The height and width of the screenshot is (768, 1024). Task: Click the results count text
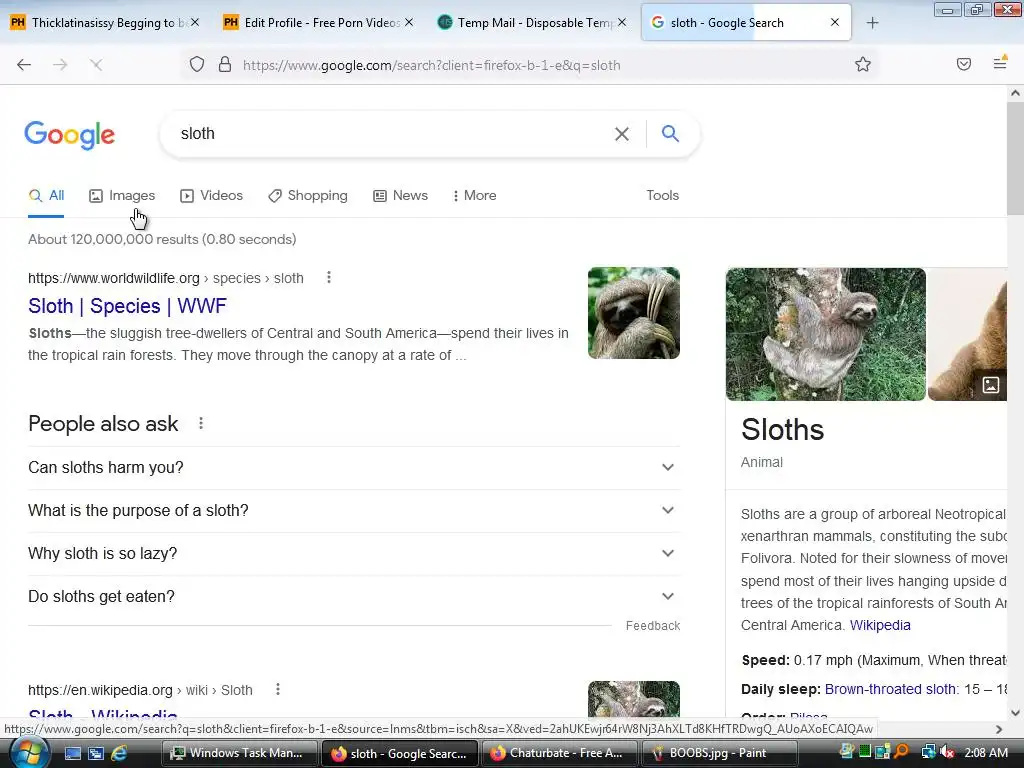[162, 240]
